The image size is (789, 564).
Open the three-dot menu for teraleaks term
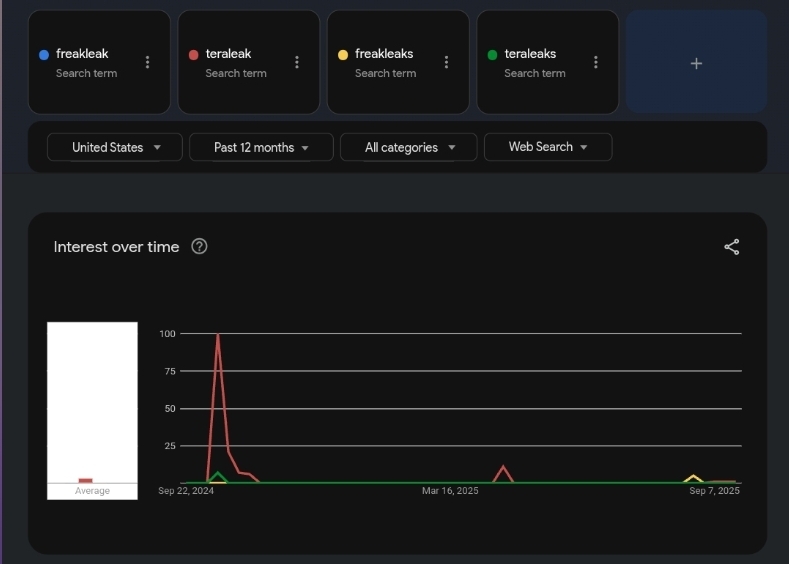tap(596, 62)
